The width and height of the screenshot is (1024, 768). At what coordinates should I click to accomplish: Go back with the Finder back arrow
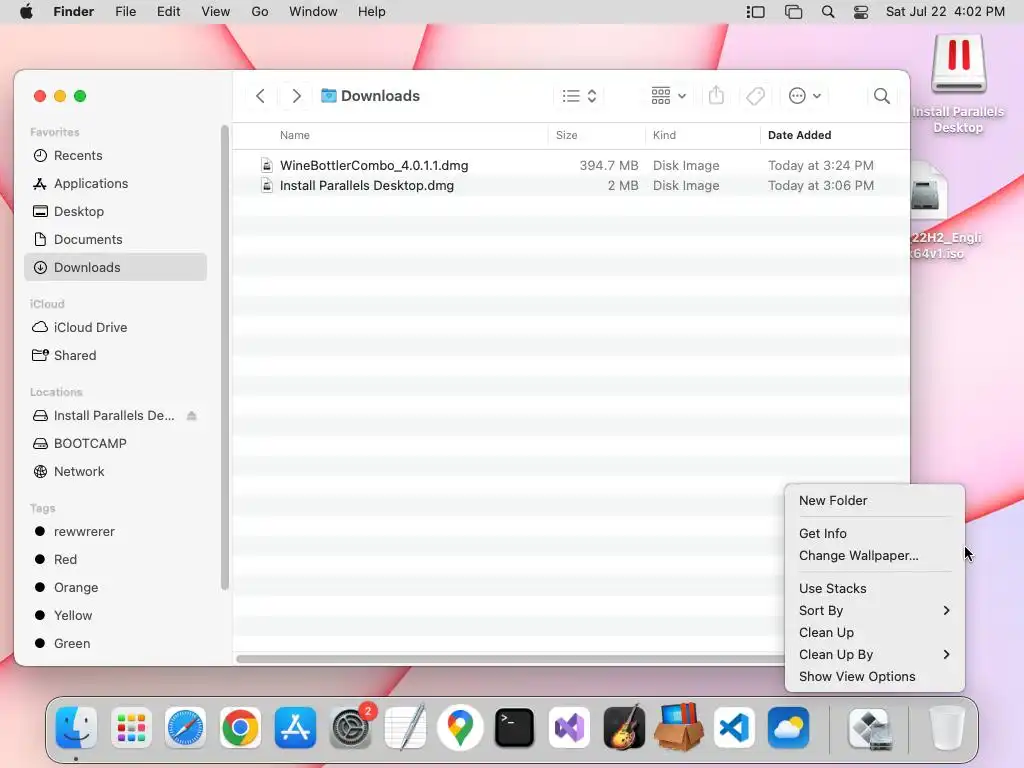coord(261,96)
